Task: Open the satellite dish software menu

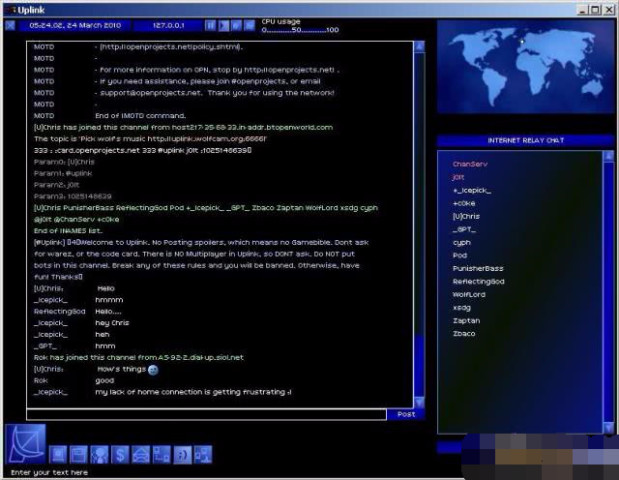Action: click(25, 444)
